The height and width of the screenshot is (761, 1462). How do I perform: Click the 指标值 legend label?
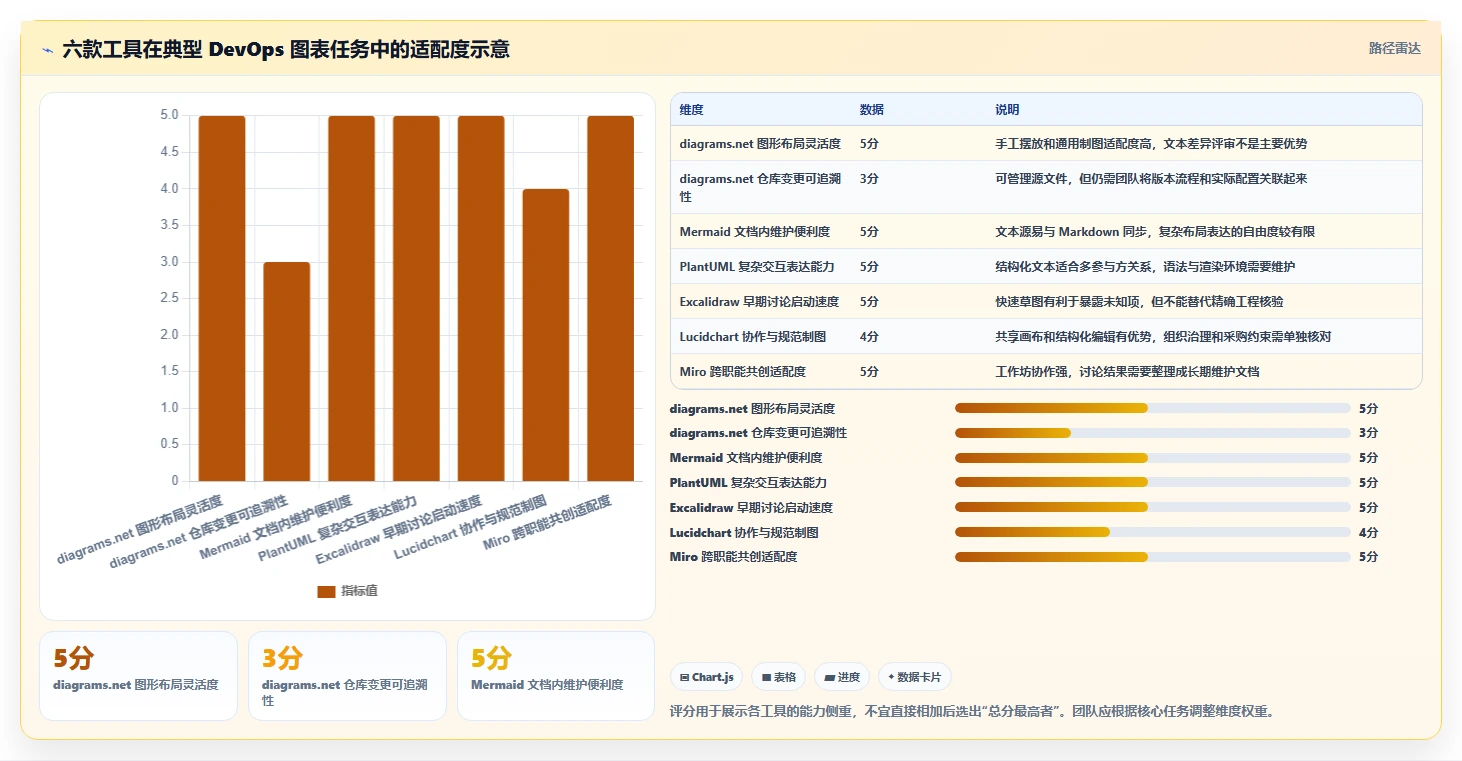tap(359, 591)
